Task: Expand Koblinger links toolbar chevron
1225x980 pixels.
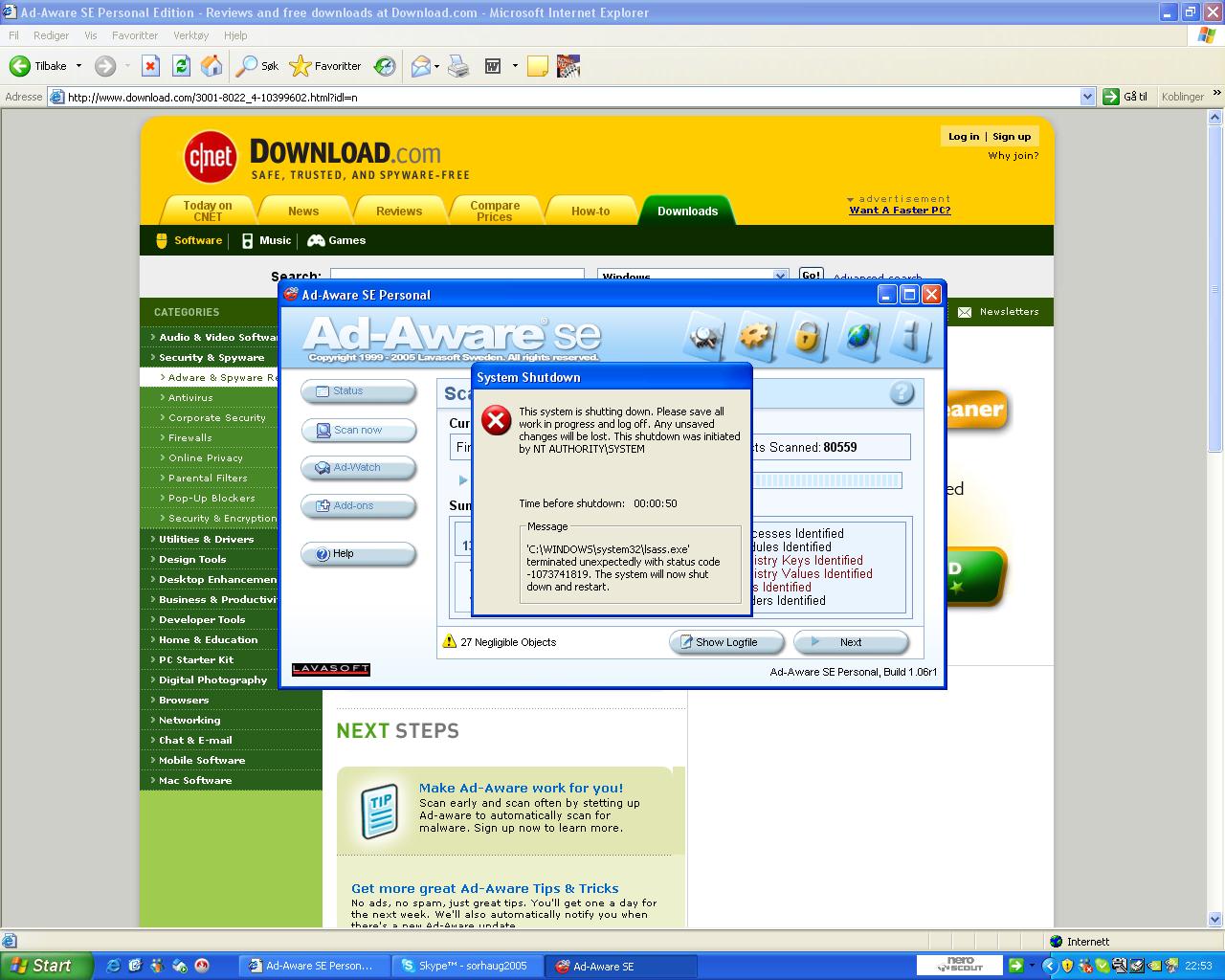Action: tap(1216, 94)
